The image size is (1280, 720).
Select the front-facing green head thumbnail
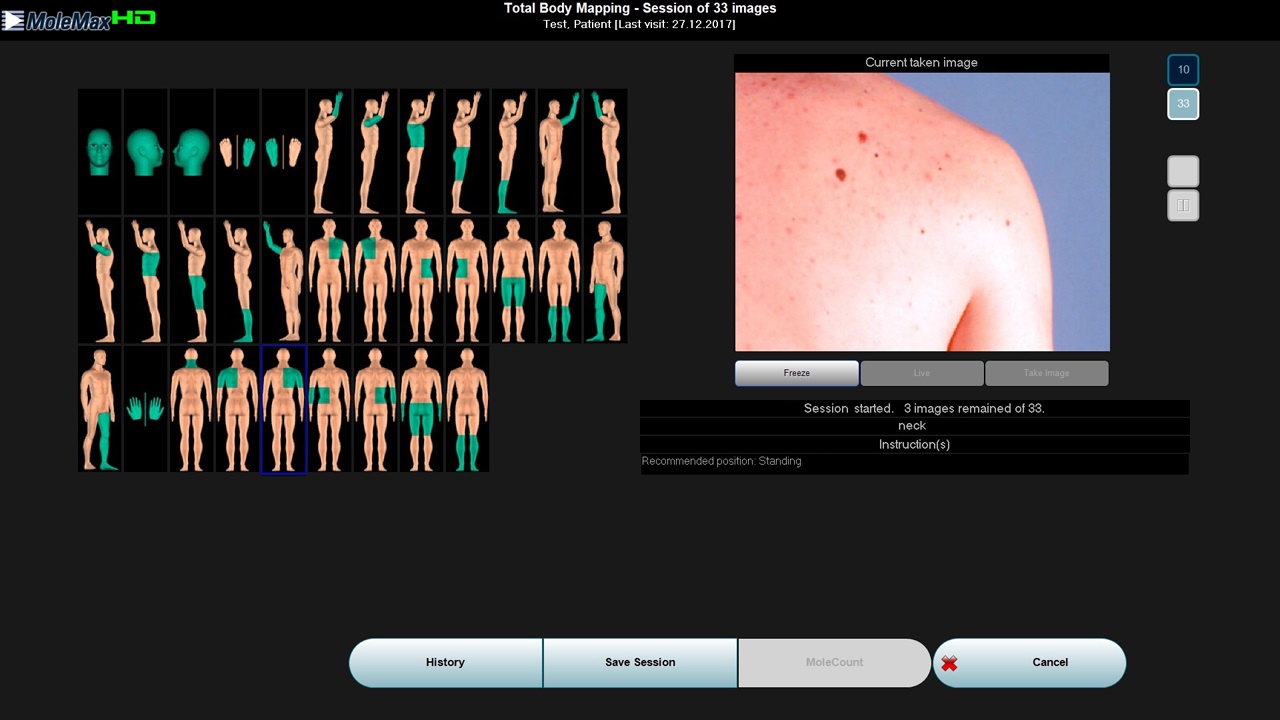click(x=100, y=152)
